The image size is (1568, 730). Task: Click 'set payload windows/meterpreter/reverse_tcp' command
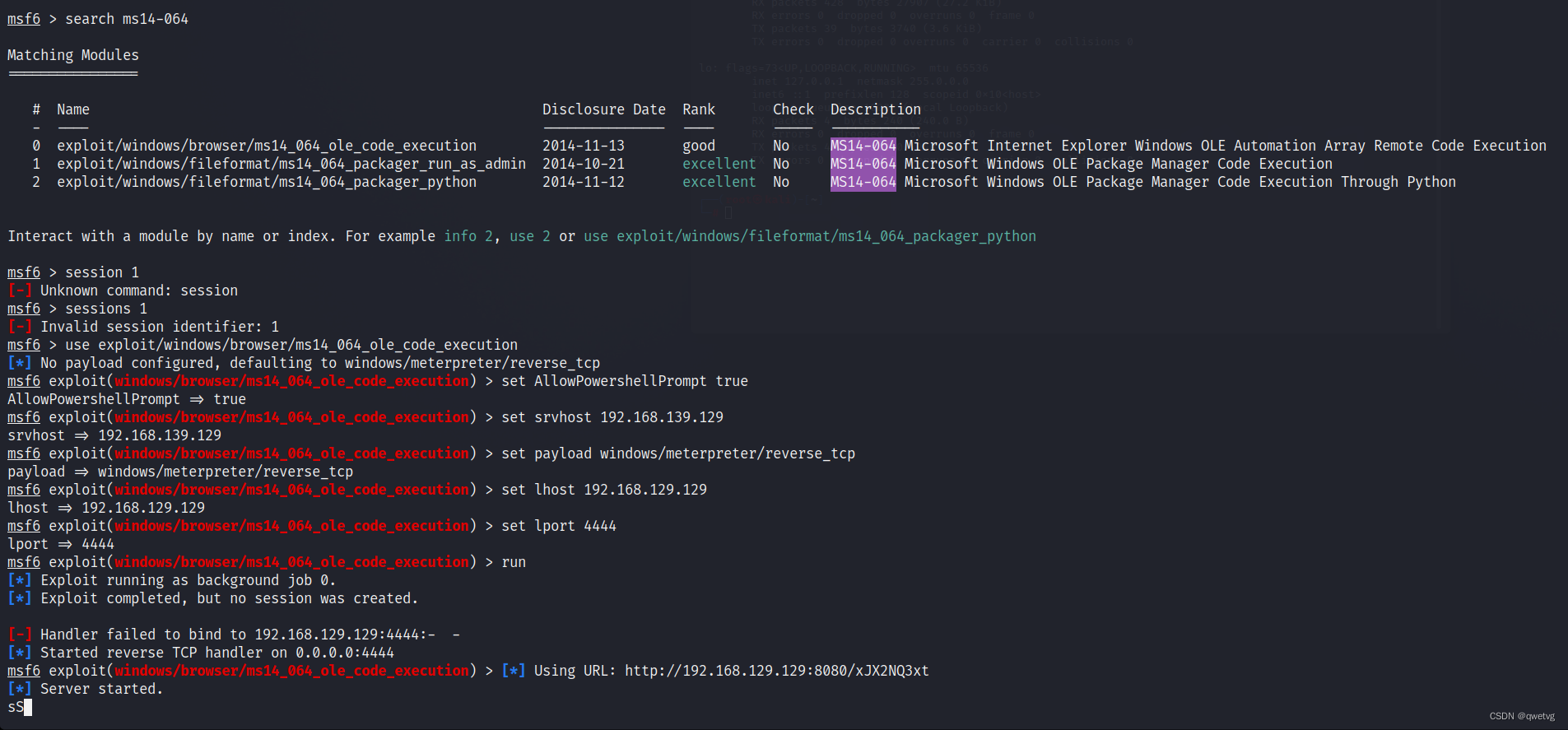coord(678,453)
